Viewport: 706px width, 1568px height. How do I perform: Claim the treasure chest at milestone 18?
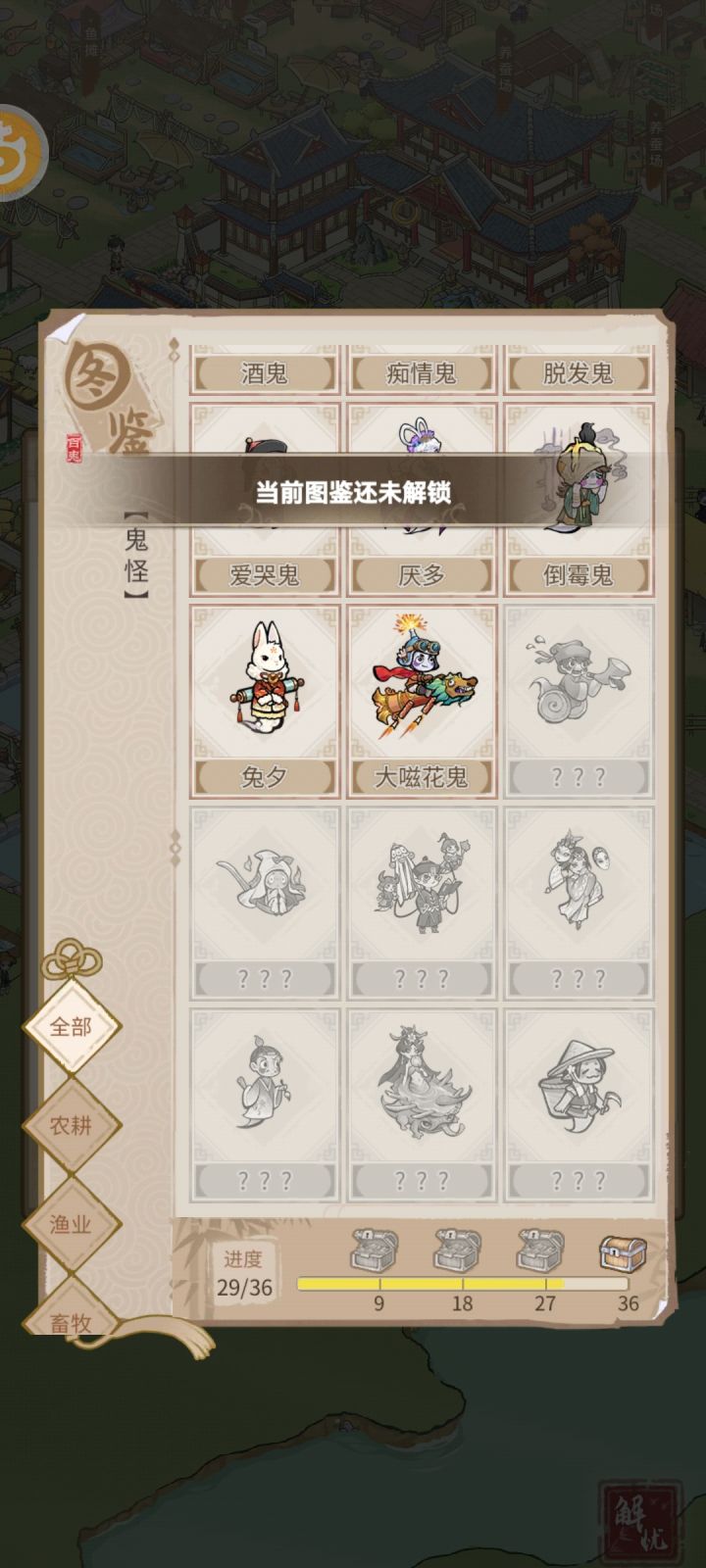tap(458, 1251)
